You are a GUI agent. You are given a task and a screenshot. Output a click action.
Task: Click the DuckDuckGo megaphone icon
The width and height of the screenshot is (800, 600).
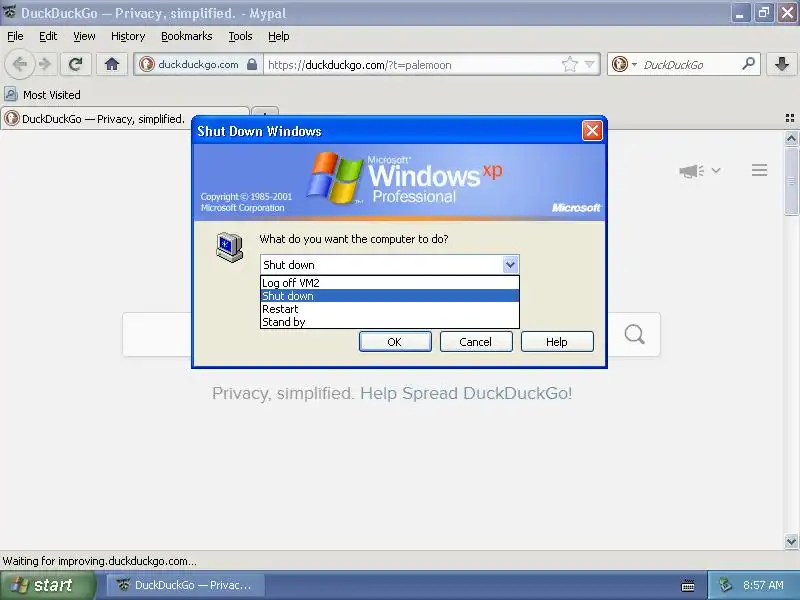(x=691, y=171)
